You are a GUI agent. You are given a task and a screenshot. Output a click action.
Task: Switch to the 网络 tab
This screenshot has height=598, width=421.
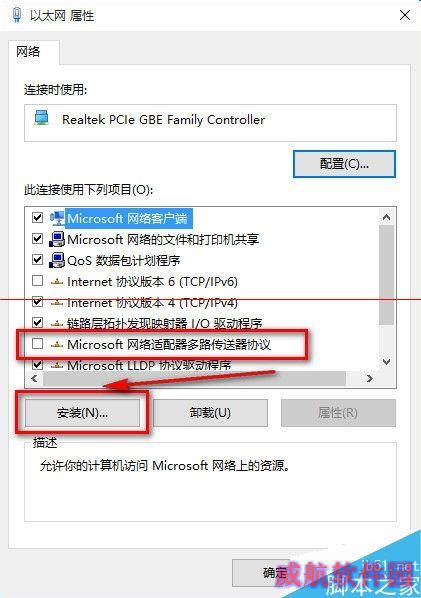[x=28, y=51]
